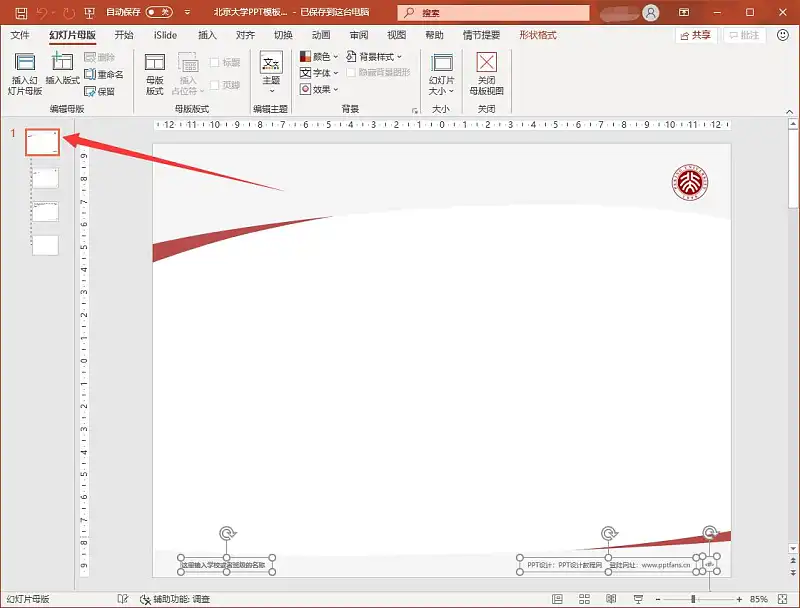Click the Share button
Screen dimensions: 800x608
click(696, 35)
